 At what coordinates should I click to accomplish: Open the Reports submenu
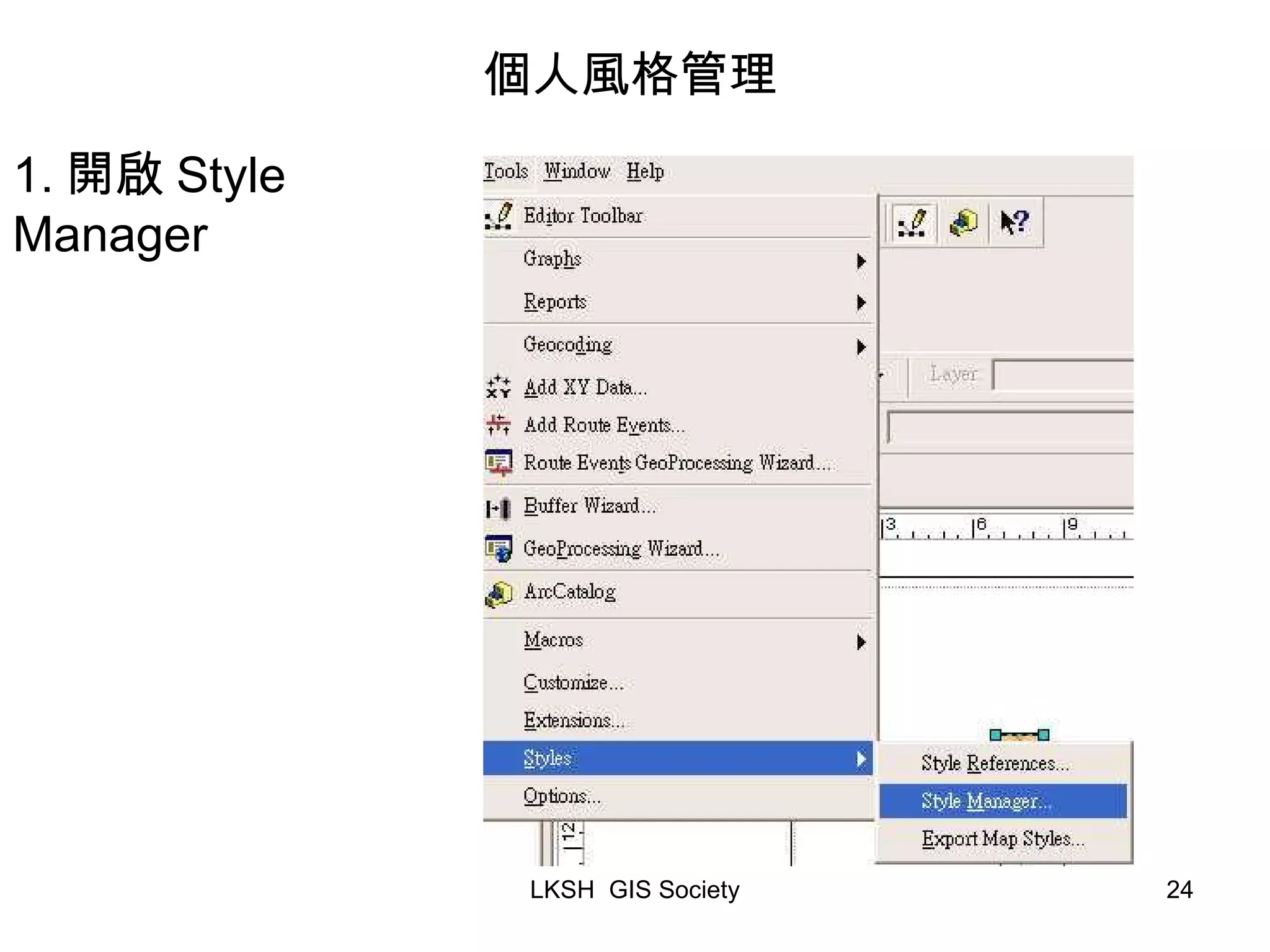[x=677, y=302]
